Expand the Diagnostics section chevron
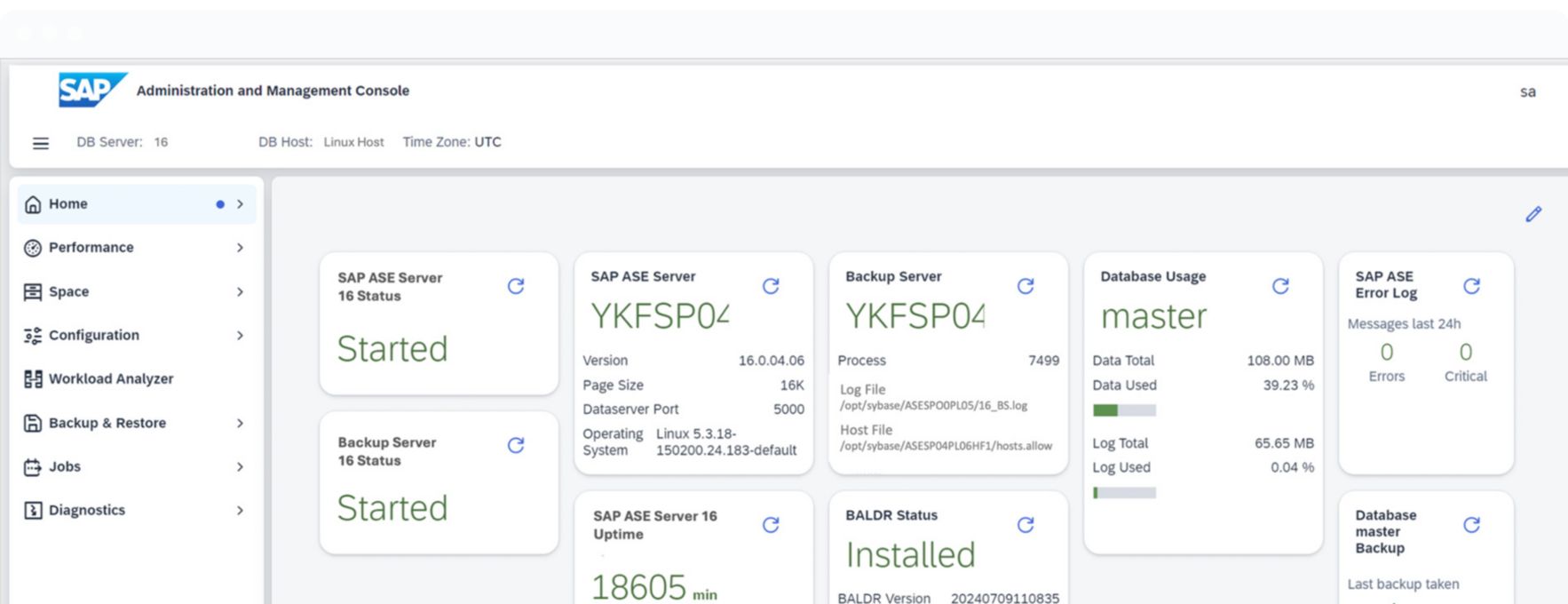The width and height of the screenshot is (1568, 604). 240,510
